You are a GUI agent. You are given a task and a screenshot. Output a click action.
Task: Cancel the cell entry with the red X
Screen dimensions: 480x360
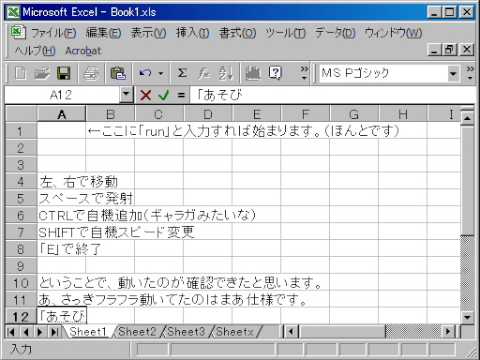tap(146, 95)
